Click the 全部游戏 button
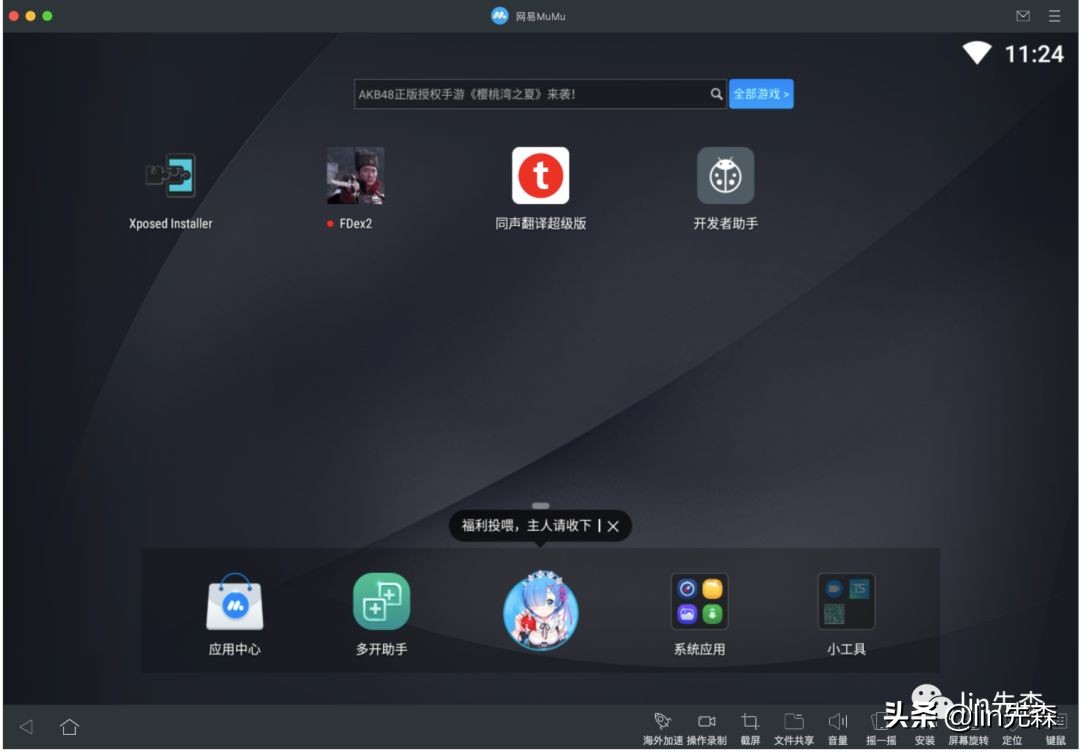1080x752 pixels. (761, 94)
